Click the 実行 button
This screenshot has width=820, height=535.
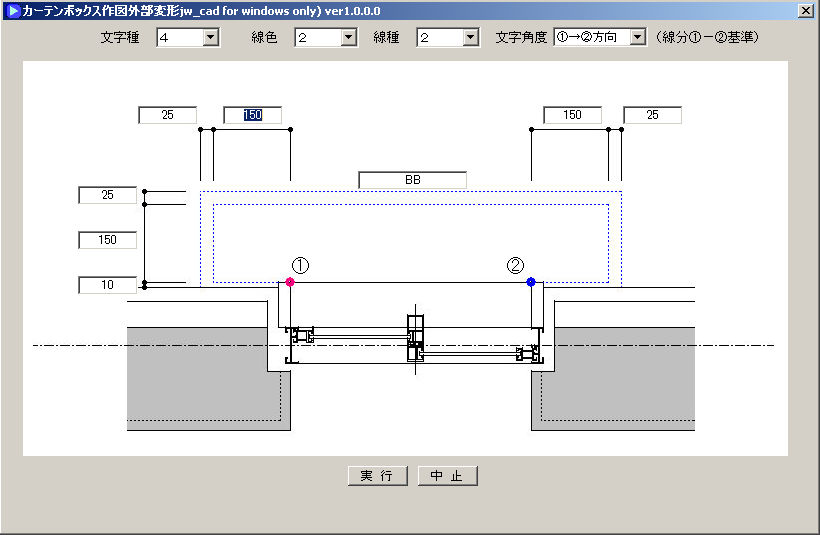[x=377, y=476]
